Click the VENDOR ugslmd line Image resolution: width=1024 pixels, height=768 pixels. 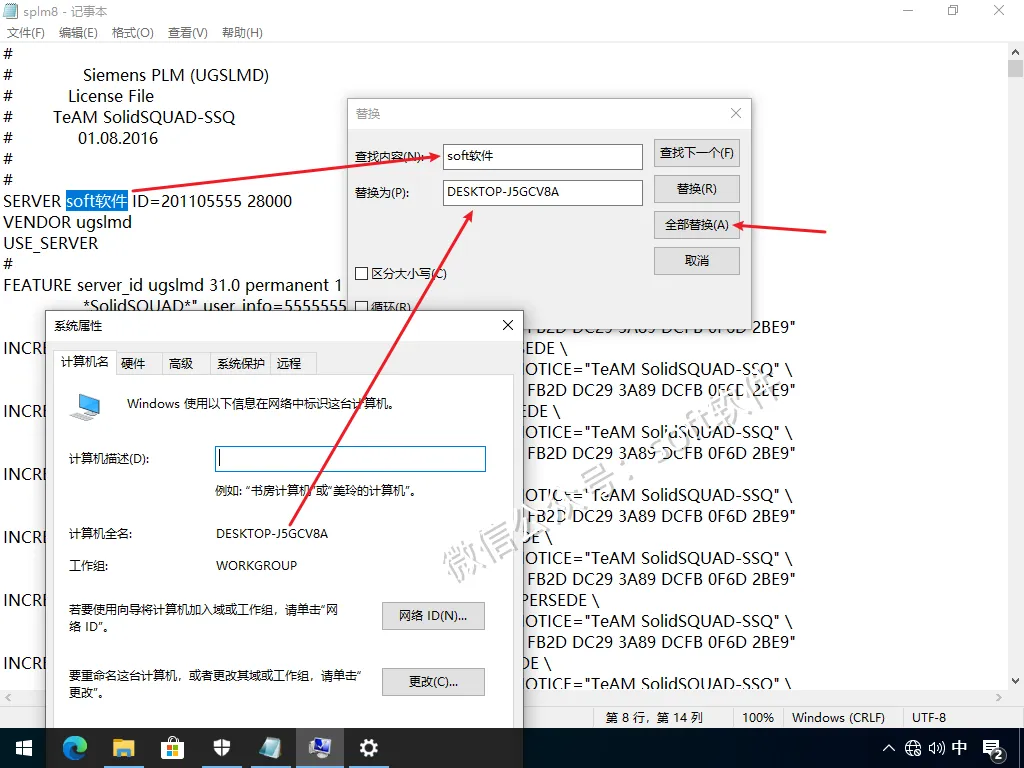[67, 222]
